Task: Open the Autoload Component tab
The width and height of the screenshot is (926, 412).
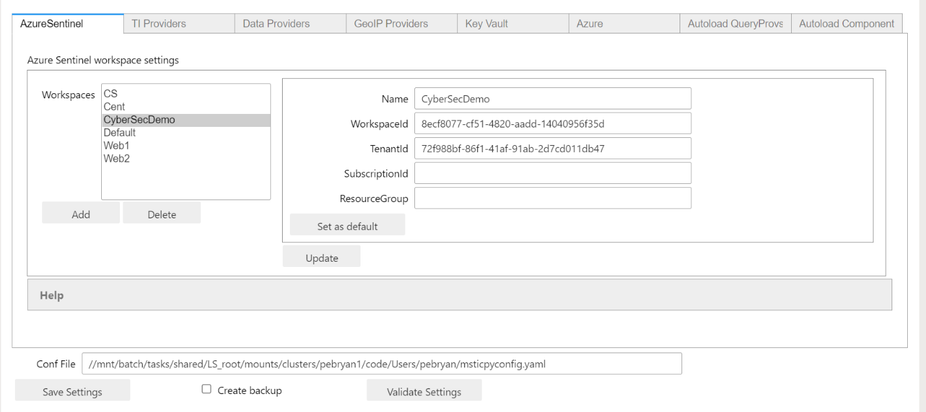Action: tap(846, 24)
